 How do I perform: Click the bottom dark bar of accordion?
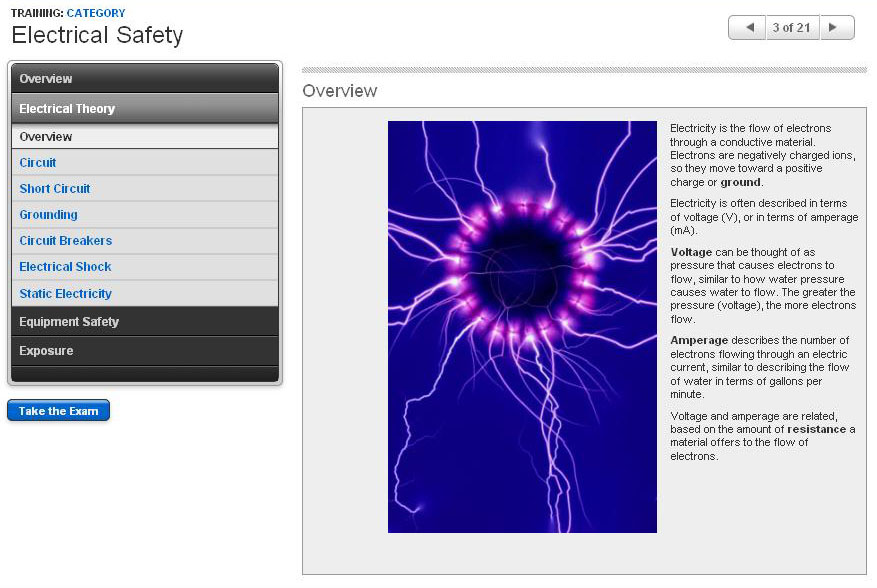pyautogui.click(x=145, y=374)
